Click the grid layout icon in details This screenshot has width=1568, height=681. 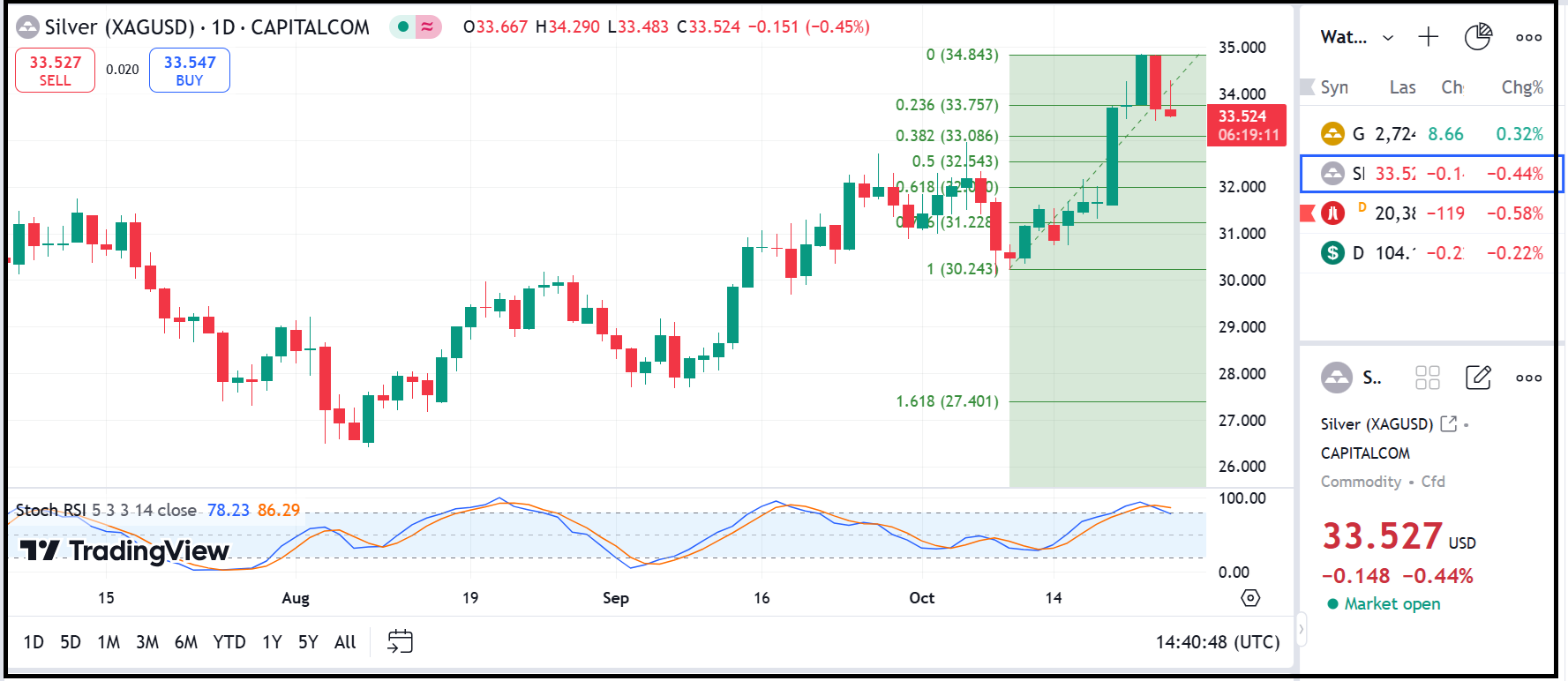coord(1427,378)
